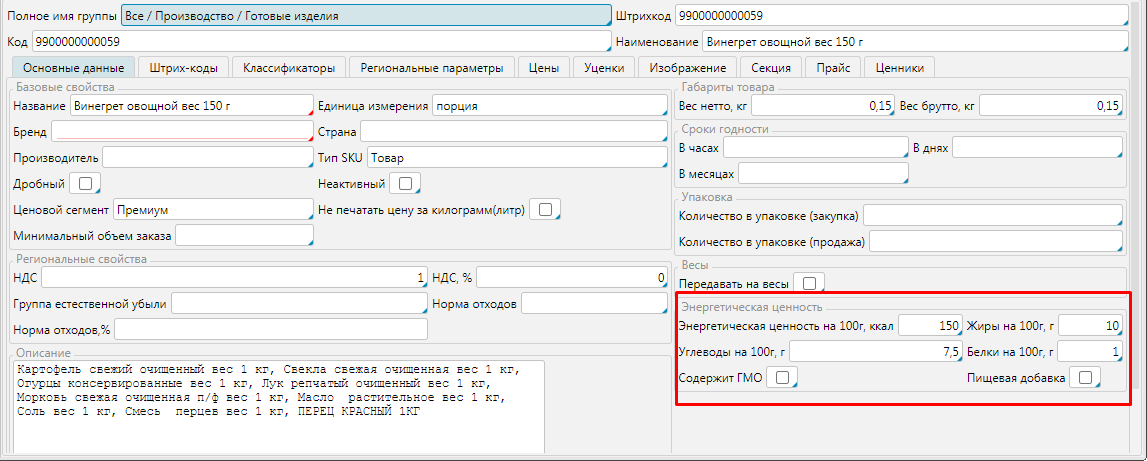
Task: Select the Цены tab
Action: click(543, 67)
